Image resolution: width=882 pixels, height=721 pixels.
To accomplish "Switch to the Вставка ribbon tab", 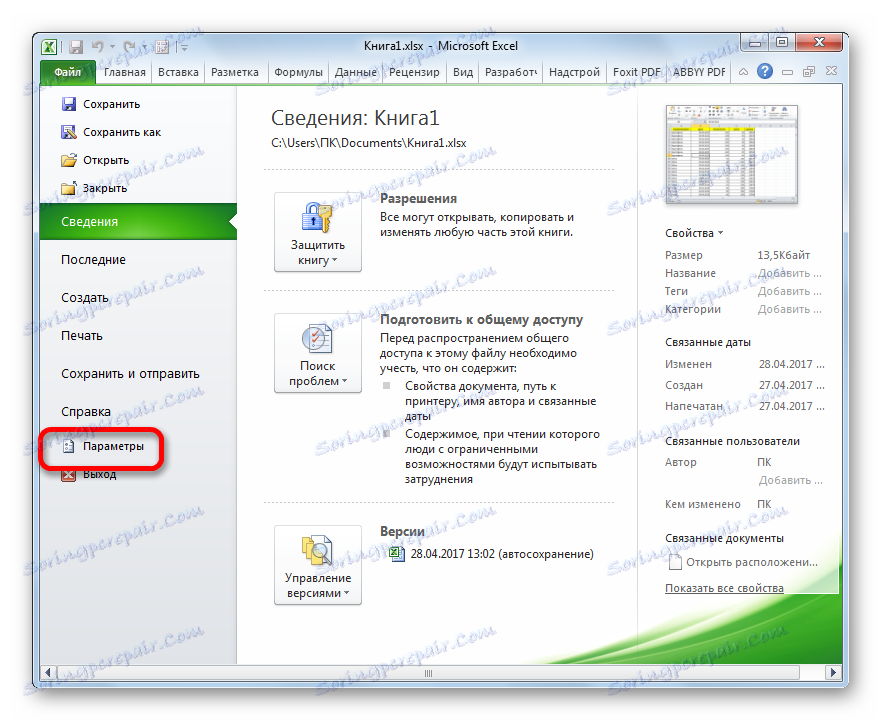I will pos(178,72).
